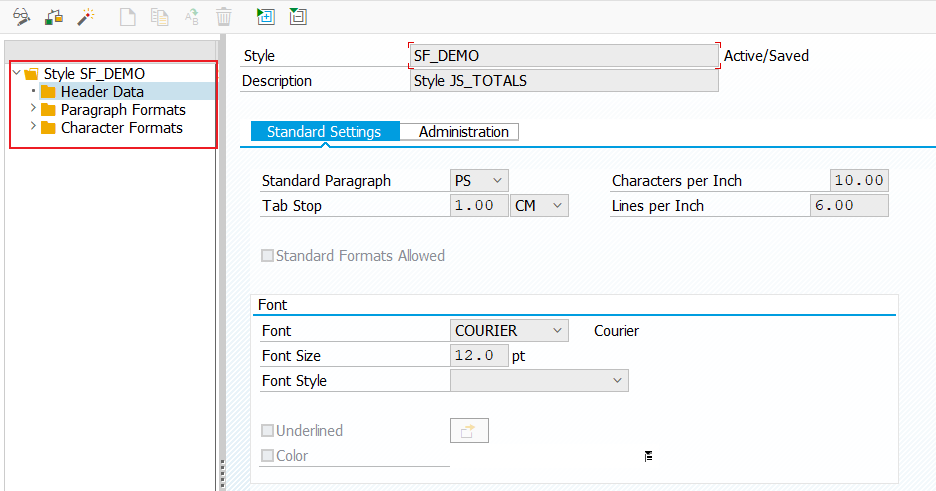Click the Characters per Inch field 10.00
The width and height of the screenshot is (936, 491).
coord(859,181)
